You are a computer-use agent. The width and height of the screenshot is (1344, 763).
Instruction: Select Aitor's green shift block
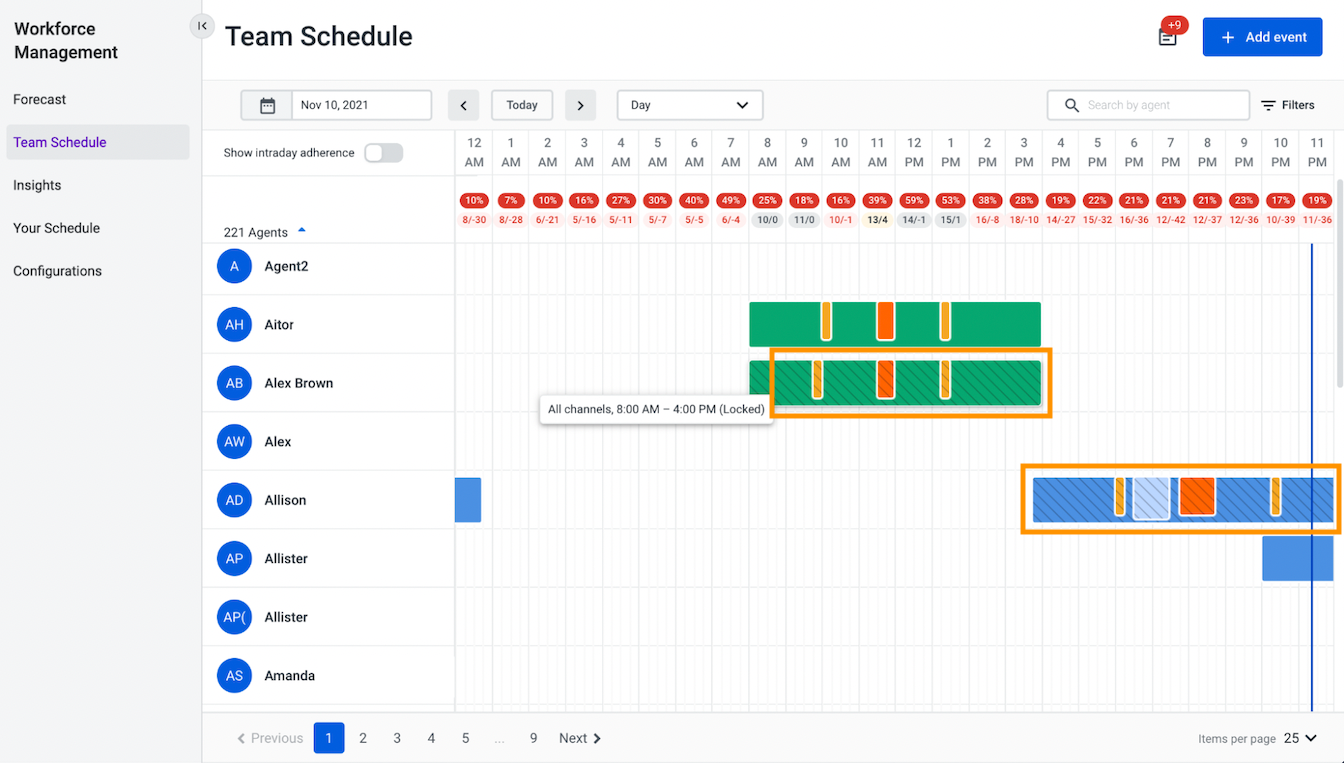click(895, 324)
